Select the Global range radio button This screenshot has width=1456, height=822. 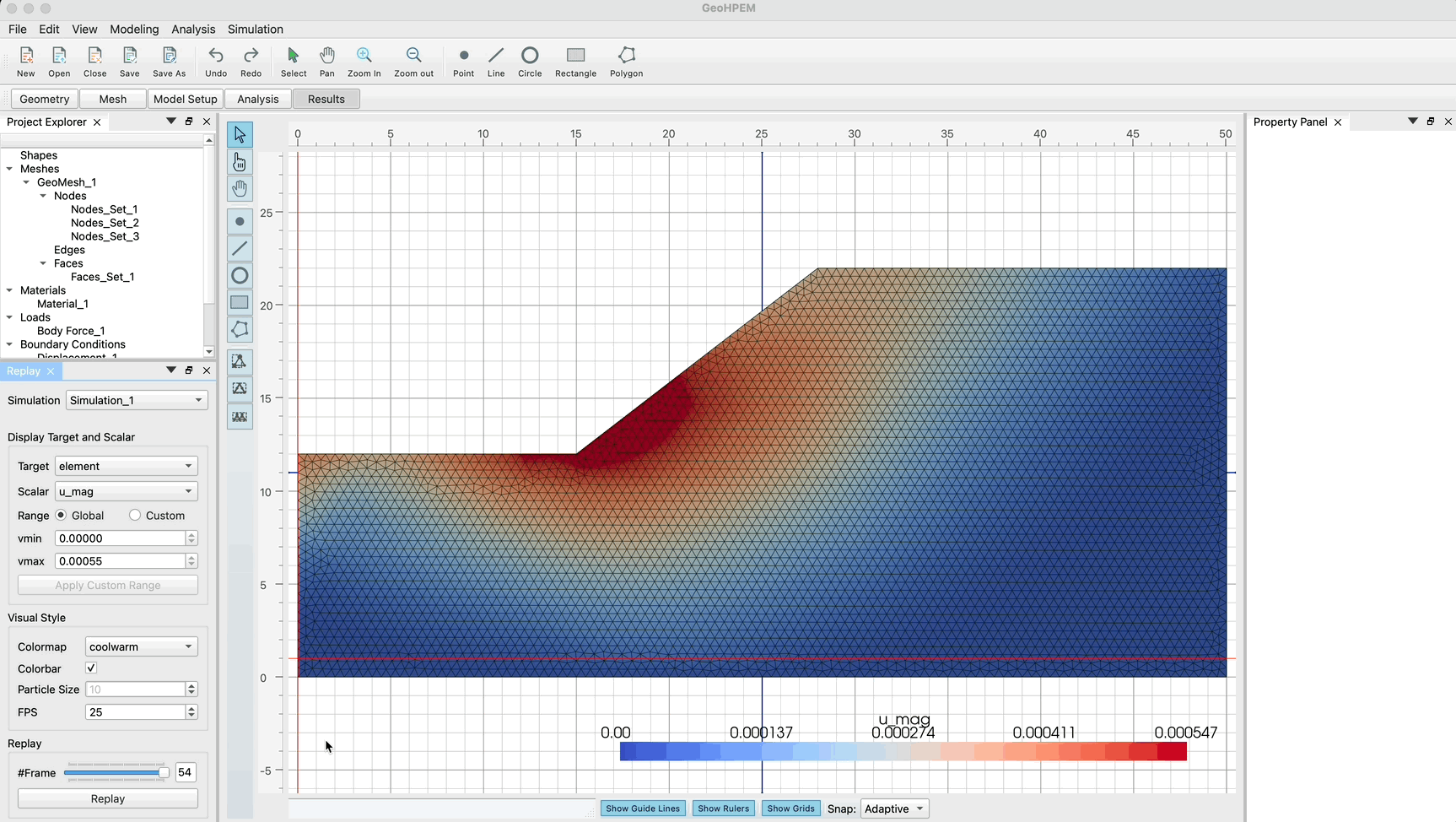tap(62, 516)
